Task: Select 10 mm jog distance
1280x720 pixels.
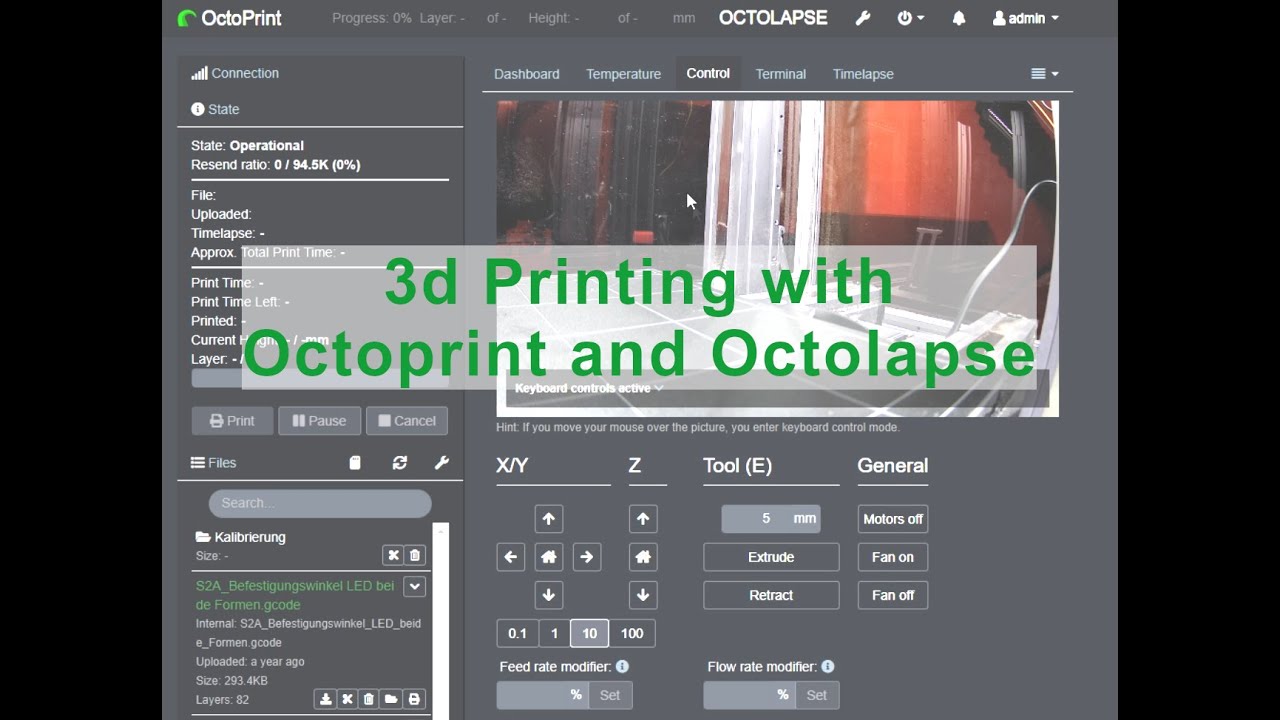Action: pos(590,633)
